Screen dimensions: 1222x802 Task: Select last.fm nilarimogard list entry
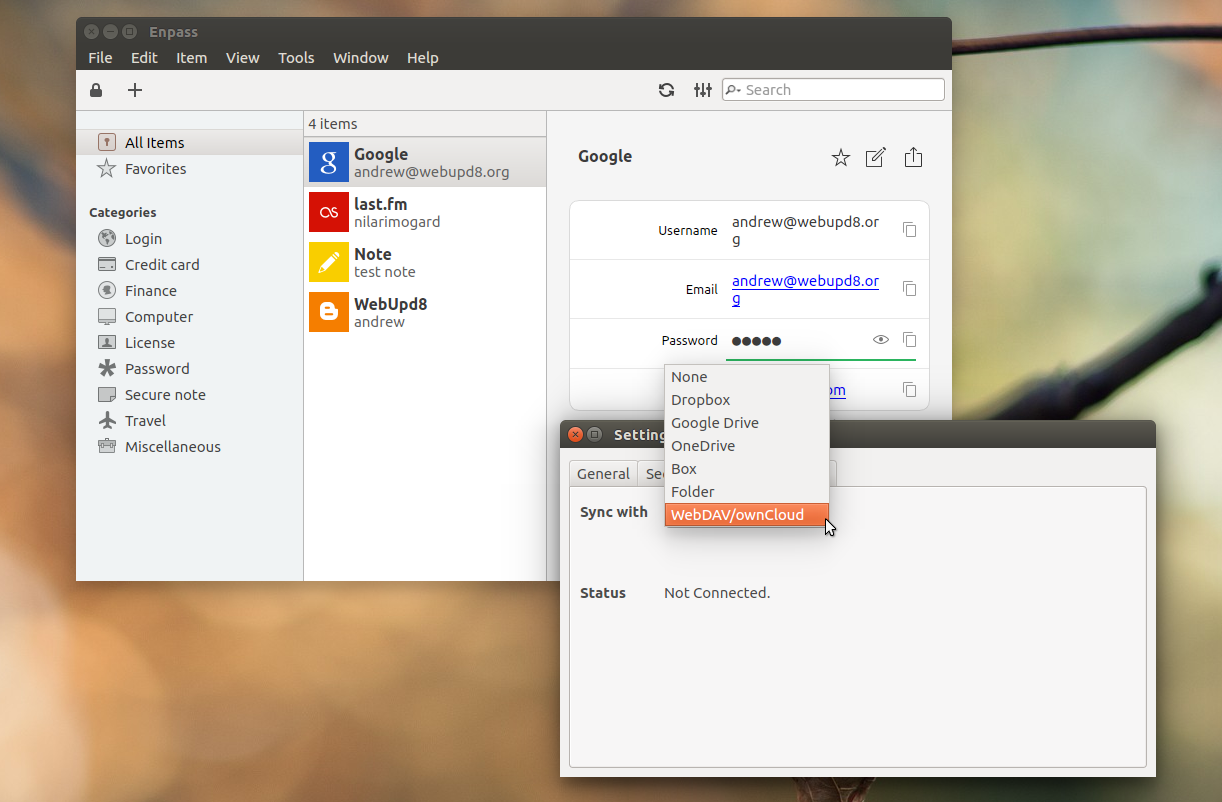pos(425,212)
